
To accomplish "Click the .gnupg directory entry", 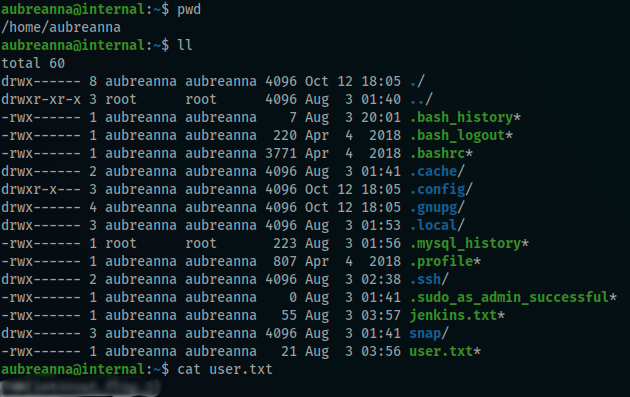I will coord(433,207).
